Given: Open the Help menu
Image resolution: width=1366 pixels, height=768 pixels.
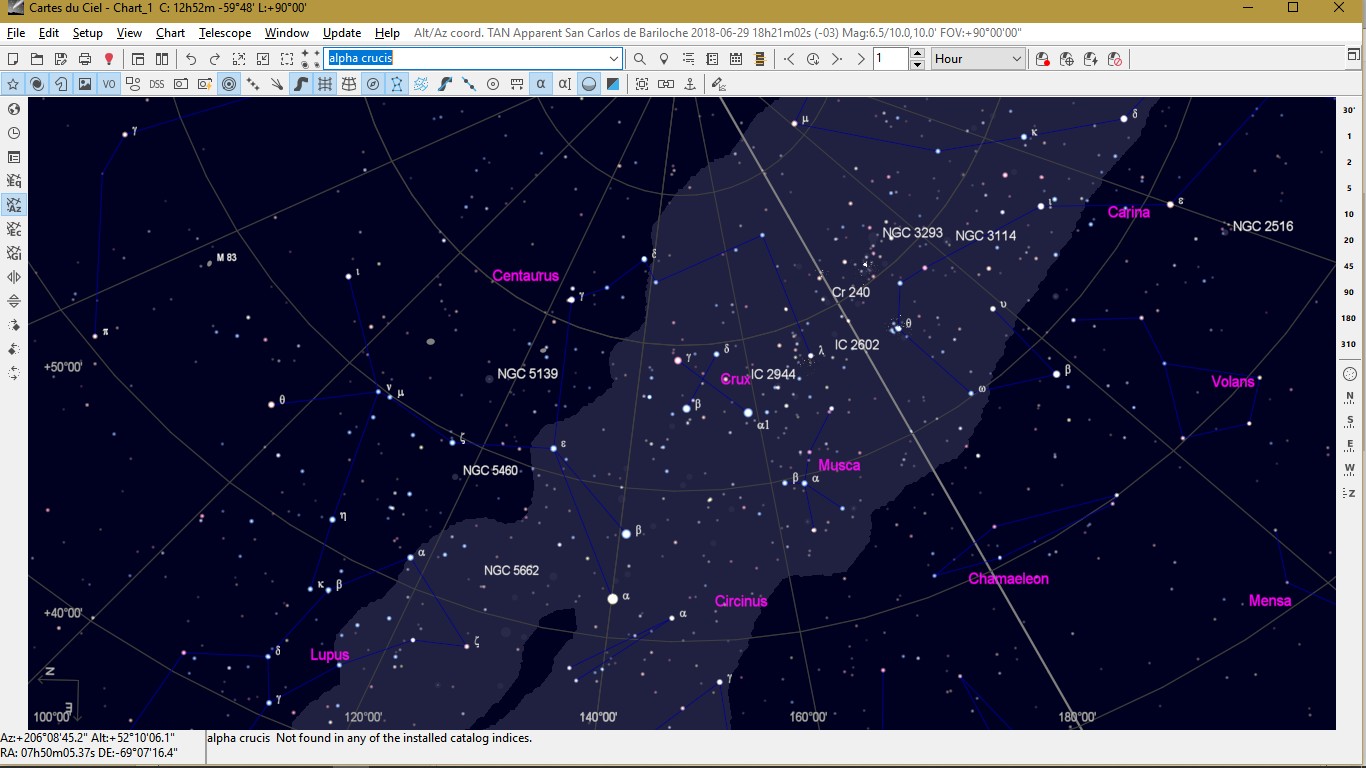Looking at the screenshot, I should pos(387,33).
